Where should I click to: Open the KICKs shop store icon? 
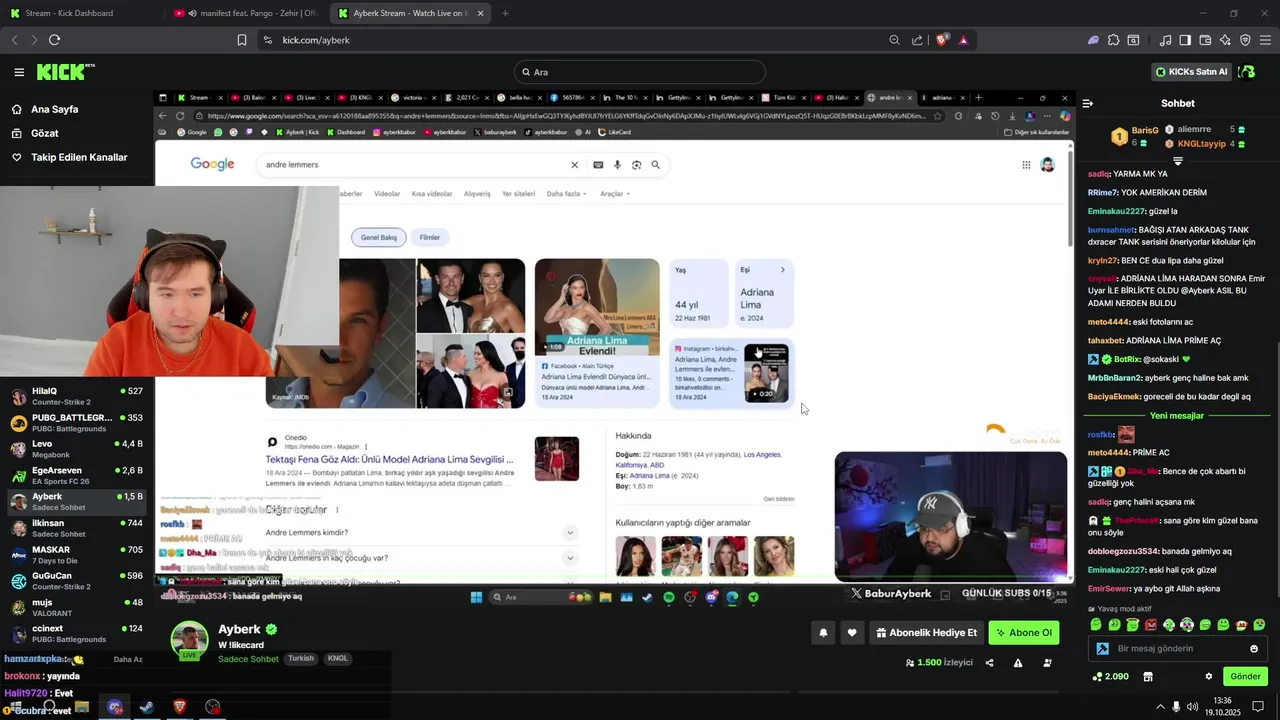tap(1148, 677)
